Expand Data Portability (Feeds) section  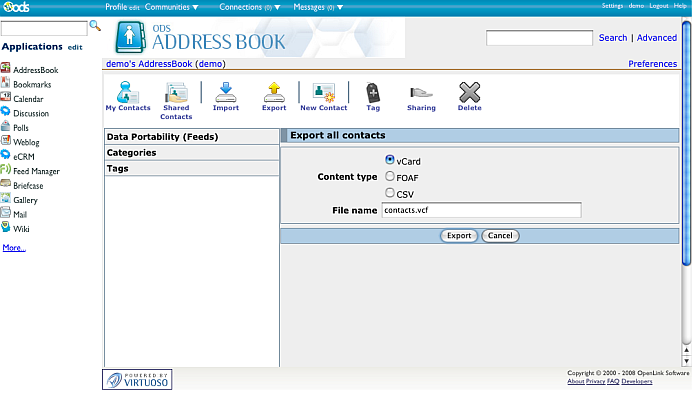[x=162, y=137]
